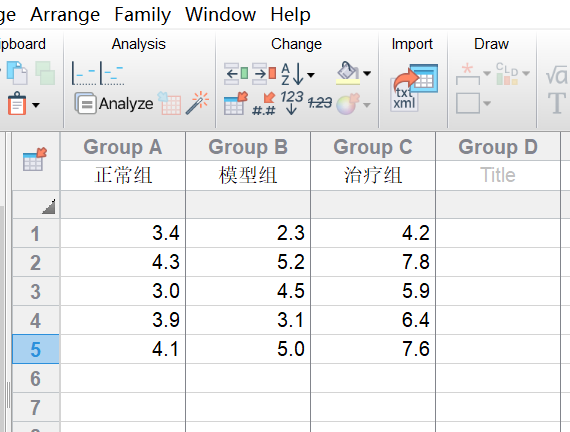The image size is (570, 432).
Task: Open the highlight fill color dropdown
Action: point(367,74)
